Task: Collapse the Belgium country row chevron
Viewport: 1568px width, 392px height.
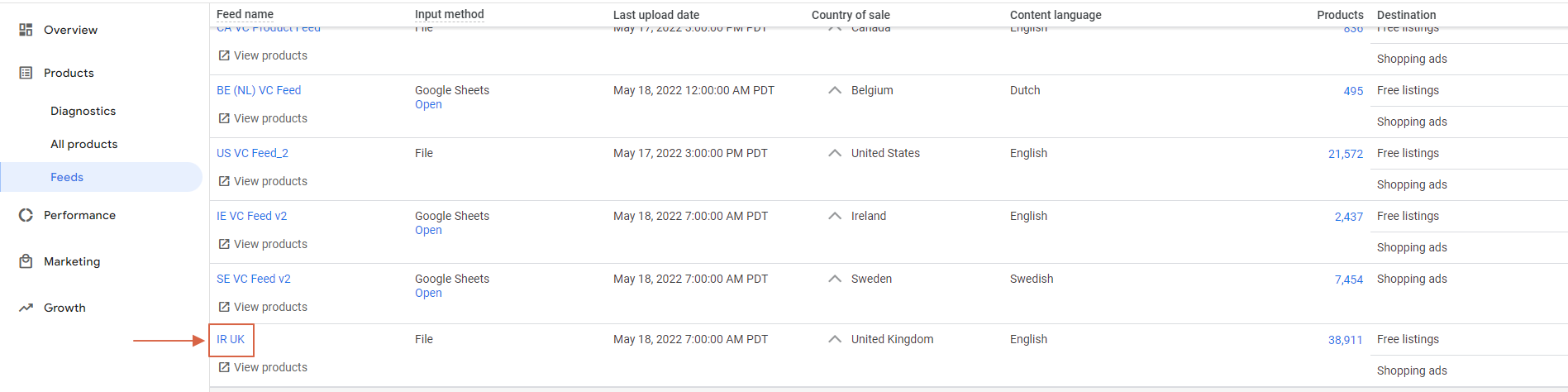Action: (x=835, y=90)
